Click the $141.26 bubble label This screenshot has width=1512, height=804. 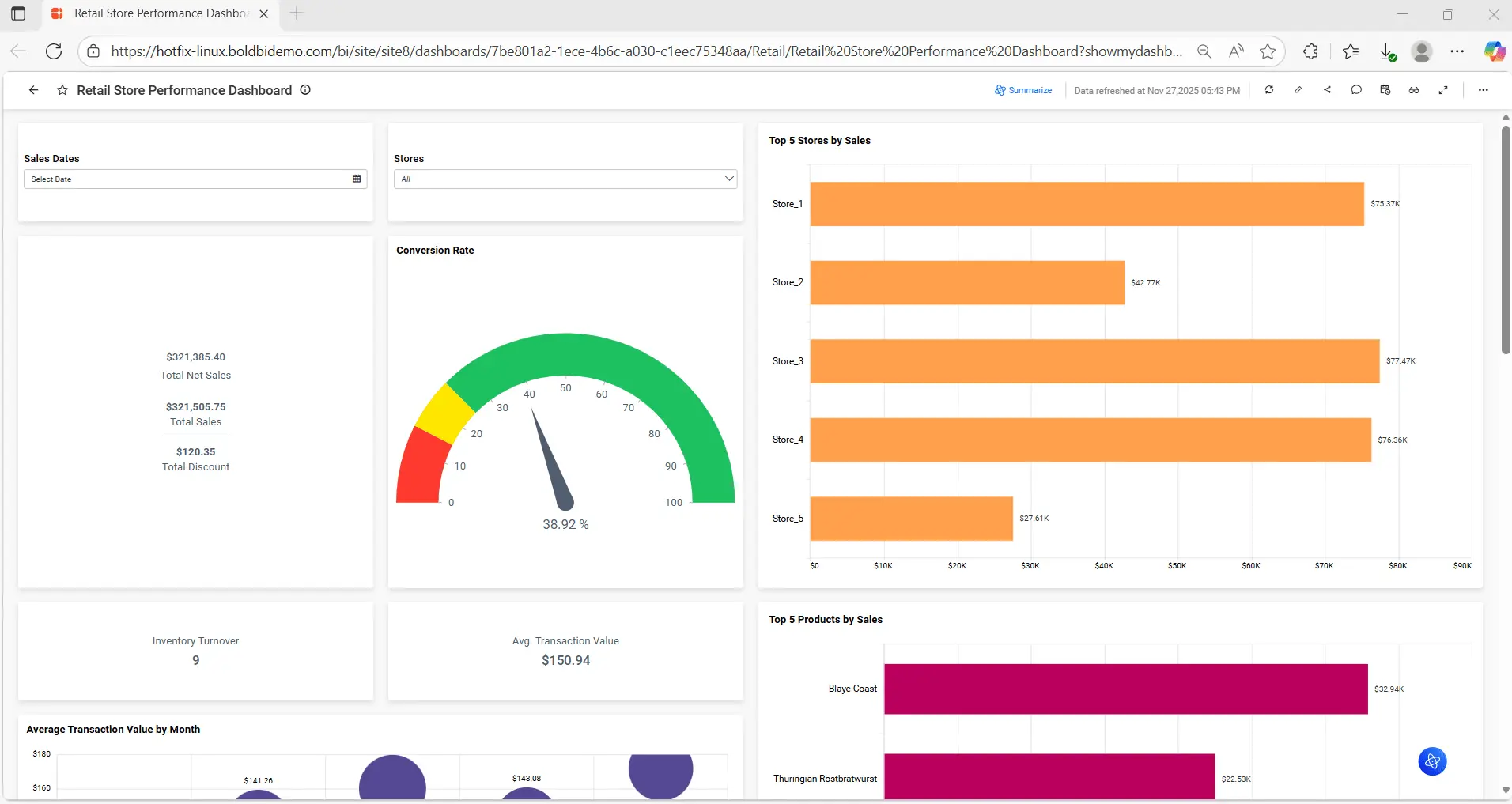259,781
